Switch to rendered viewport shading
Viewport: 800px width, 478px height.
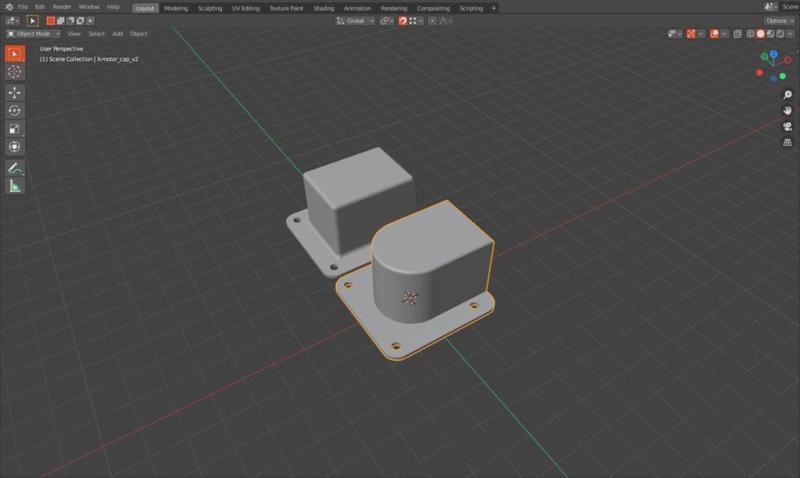click(780, 34)
